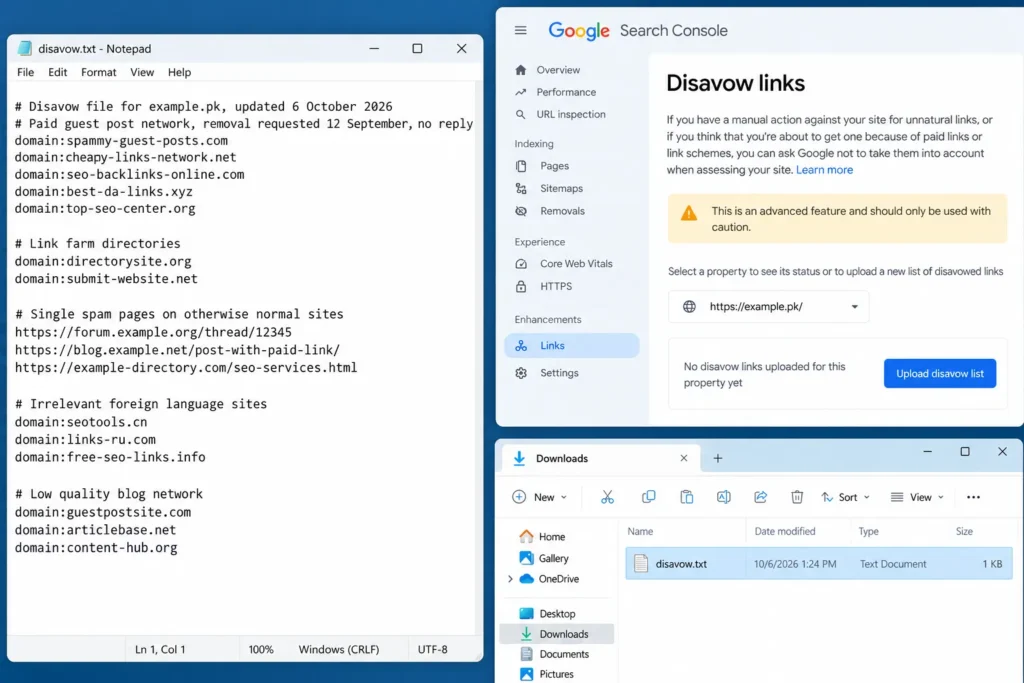Click 100% zoom in Notepad status bar

pos(261,650)
